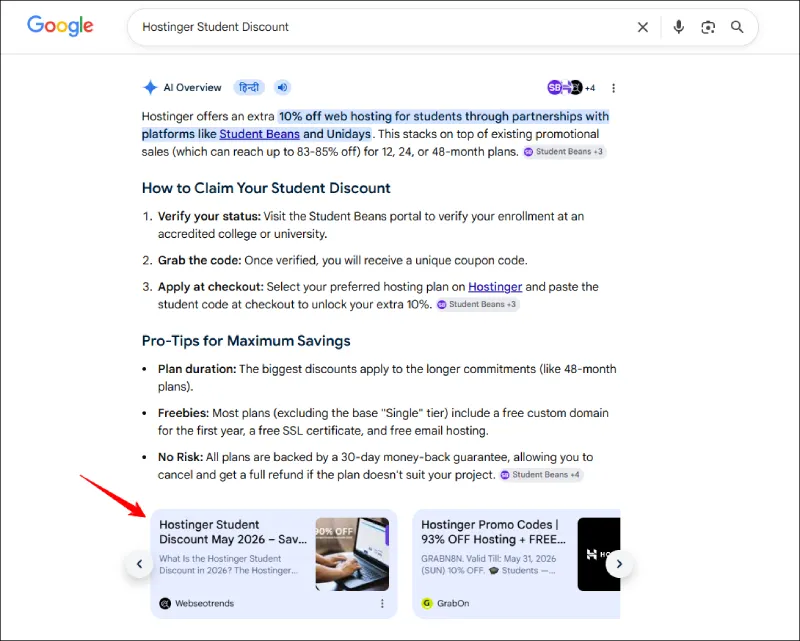Screen dimensions: 800x641
Task: Open the Student Beans hyperlink
Action: [x=259, y=134]
